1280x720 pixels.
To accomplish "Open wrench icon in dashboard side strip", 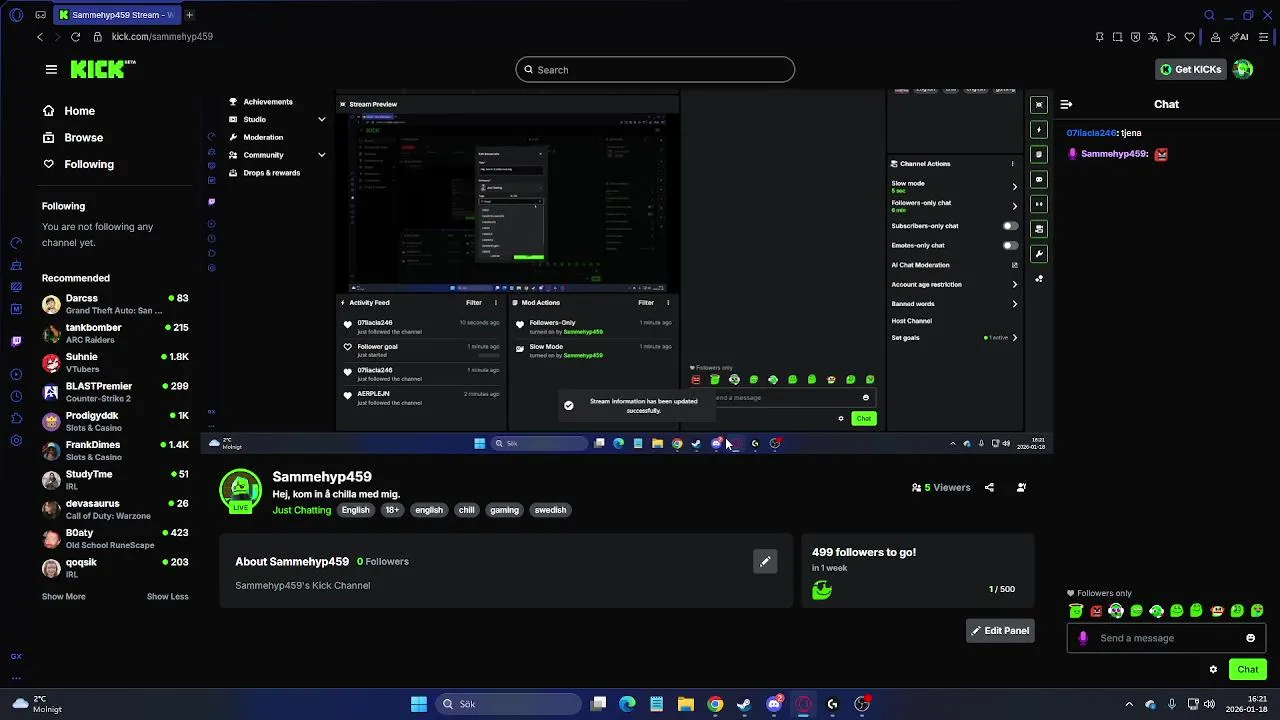I will coord(1039,254).
